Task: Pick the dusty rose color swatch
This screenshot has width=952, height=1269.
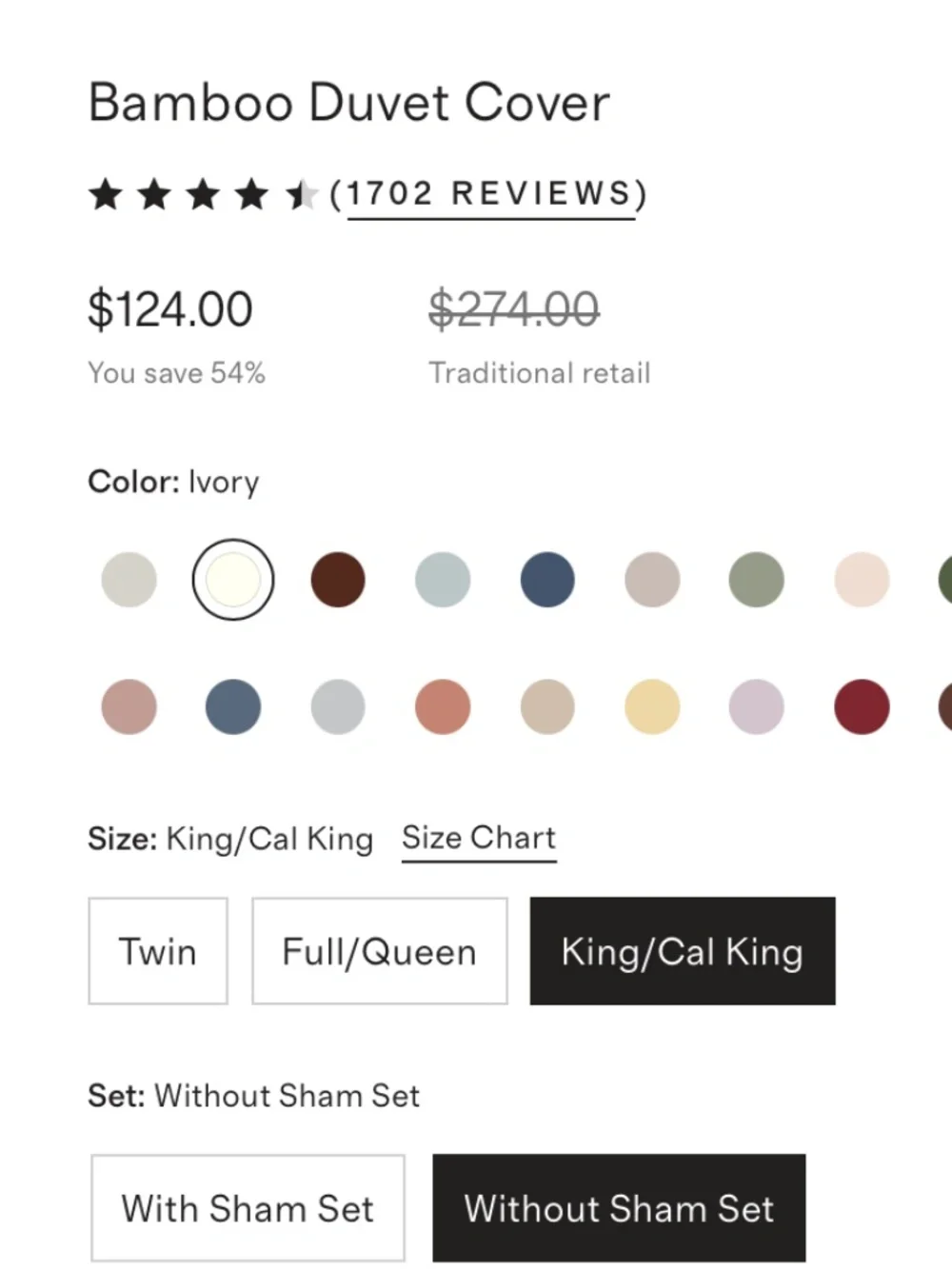Action: click(x=129, y=706)
